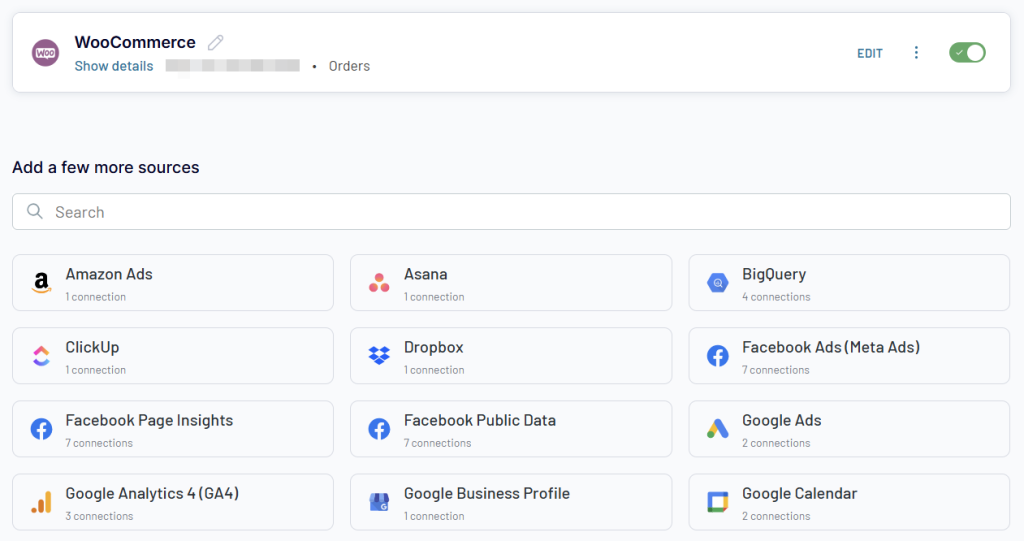Select the Dropbox source title

coord(434,348)
